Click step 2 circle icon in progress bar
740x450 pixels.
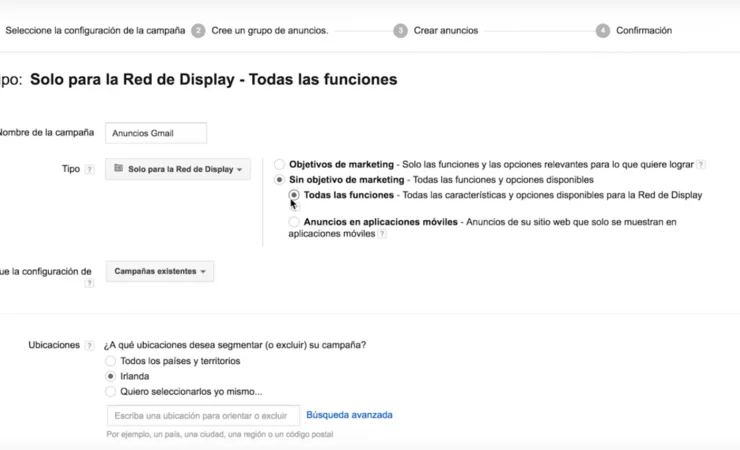point(198,31)
